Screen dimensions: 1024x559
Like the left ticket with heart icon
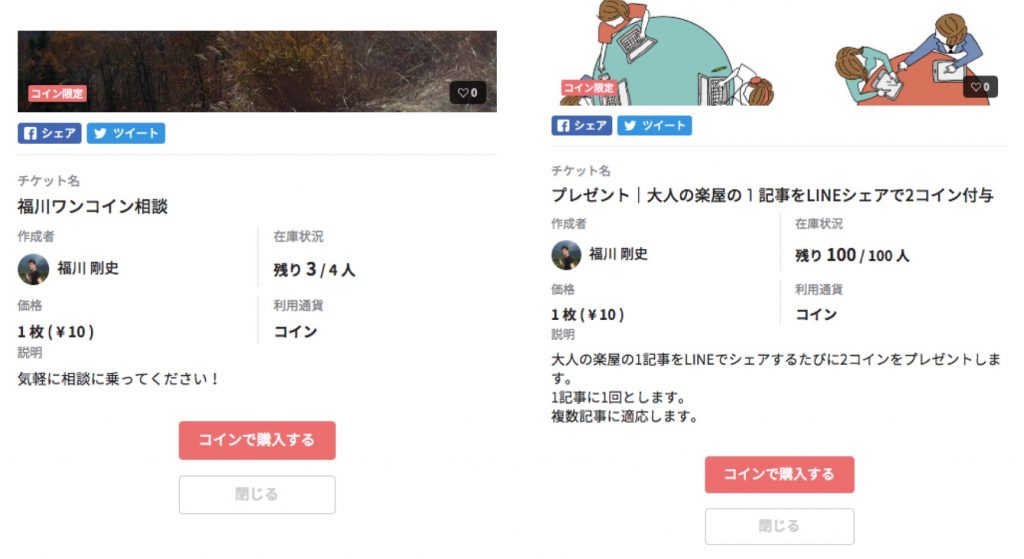[x=468, y=93]
